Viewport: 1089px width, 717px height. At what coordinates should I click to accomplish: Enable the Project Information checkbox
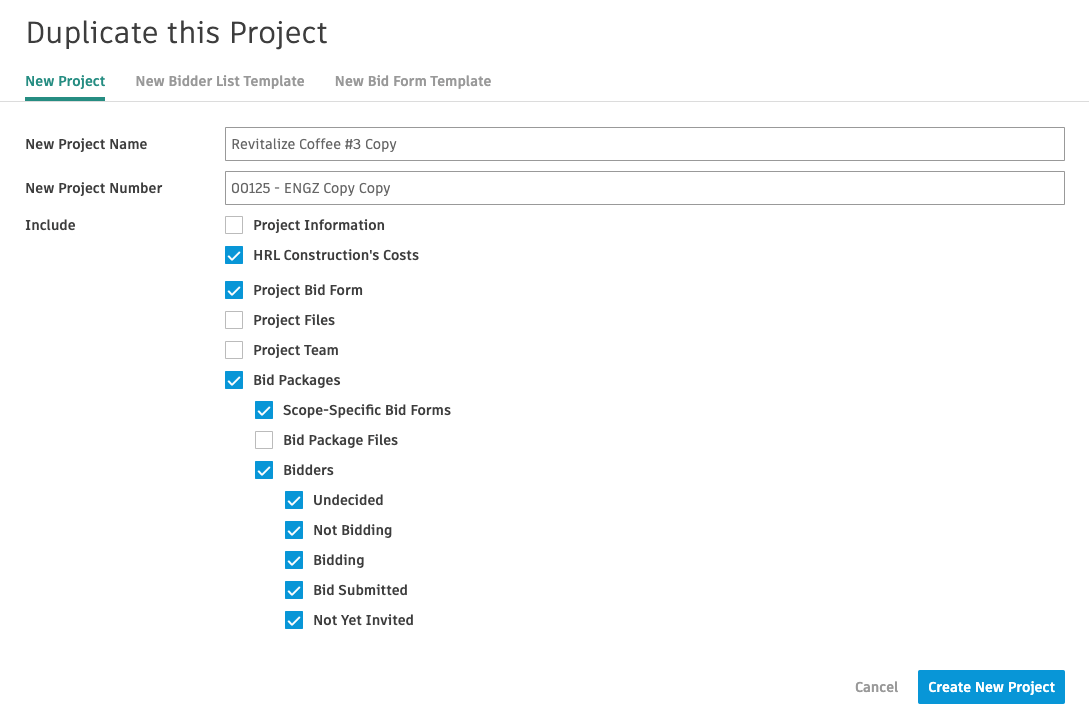pyautogui.click(x=234, y=225)
